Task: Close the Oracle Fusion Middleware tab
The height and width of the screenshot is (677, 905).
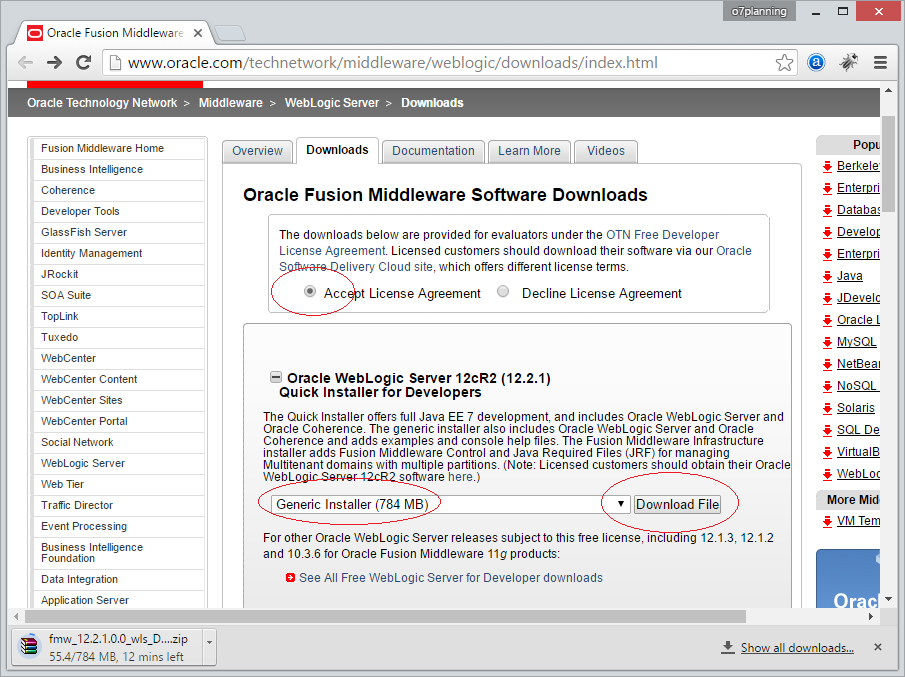Action: point(197,33)
